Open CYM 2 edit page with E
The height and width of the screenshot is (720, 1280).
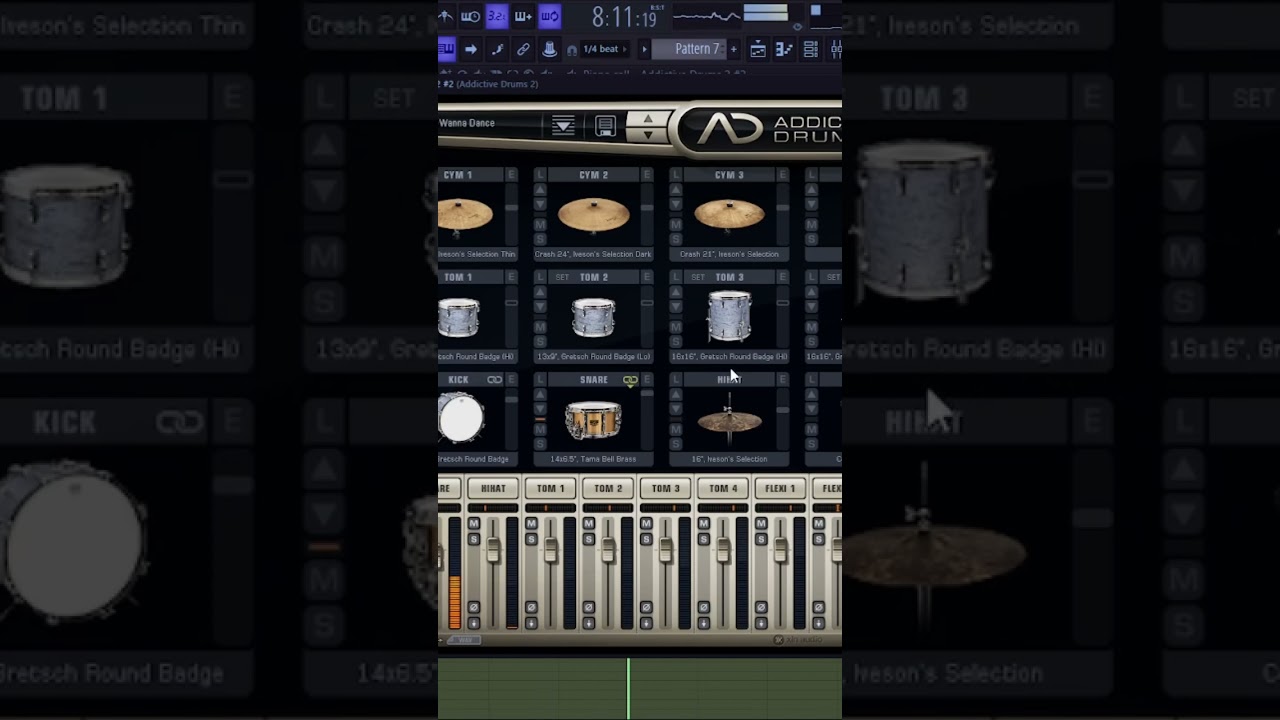pos(647,175)
